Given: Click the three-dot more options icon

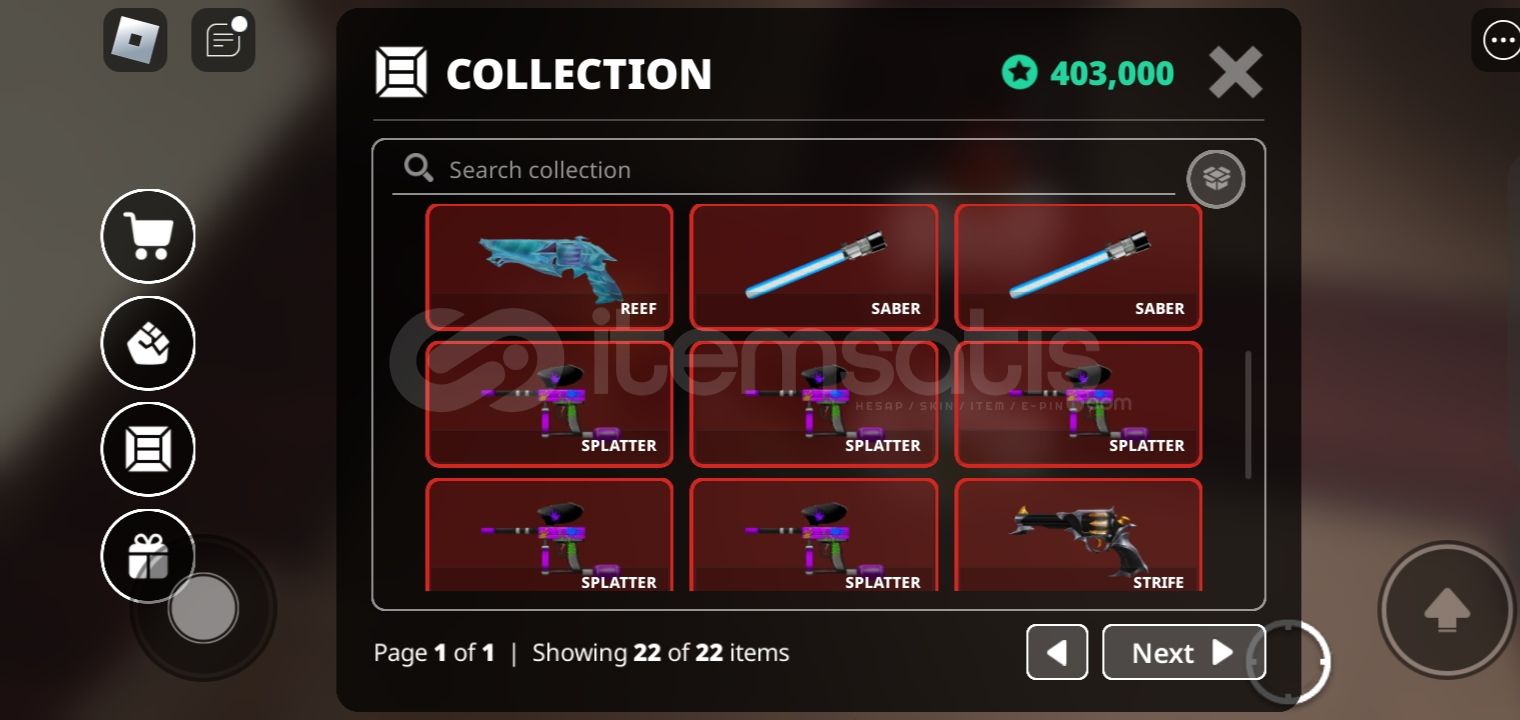Looking at the screenshot, I should pos(1501,41).
